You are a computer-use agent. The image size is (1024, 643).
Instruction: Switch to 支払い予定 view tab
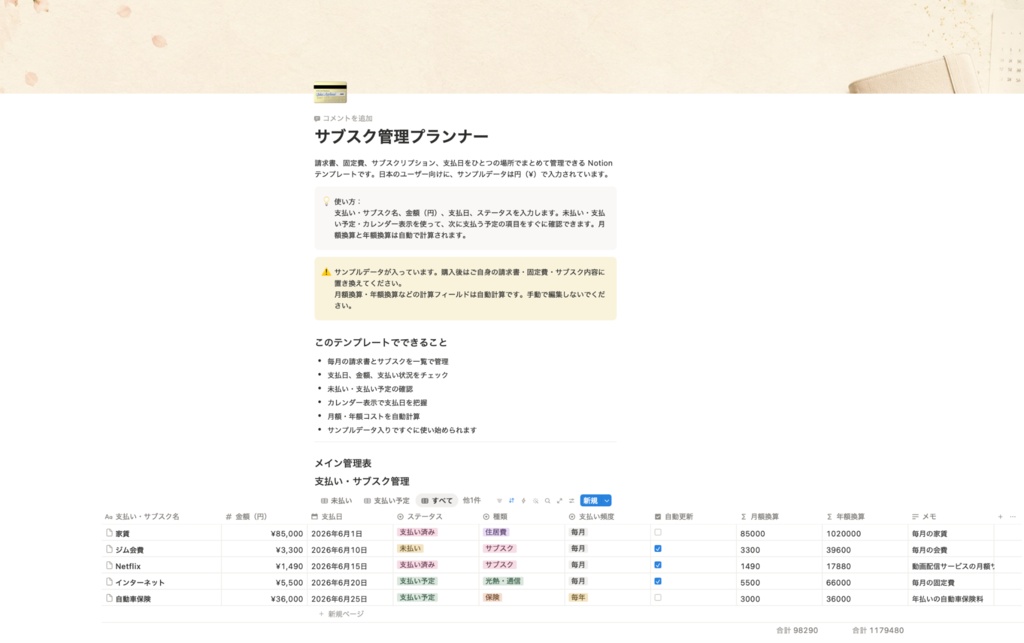coord(387,501)
